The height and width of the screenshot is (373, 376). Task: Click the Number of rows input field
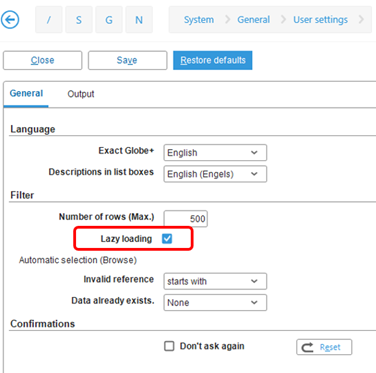tap(186, 219)
